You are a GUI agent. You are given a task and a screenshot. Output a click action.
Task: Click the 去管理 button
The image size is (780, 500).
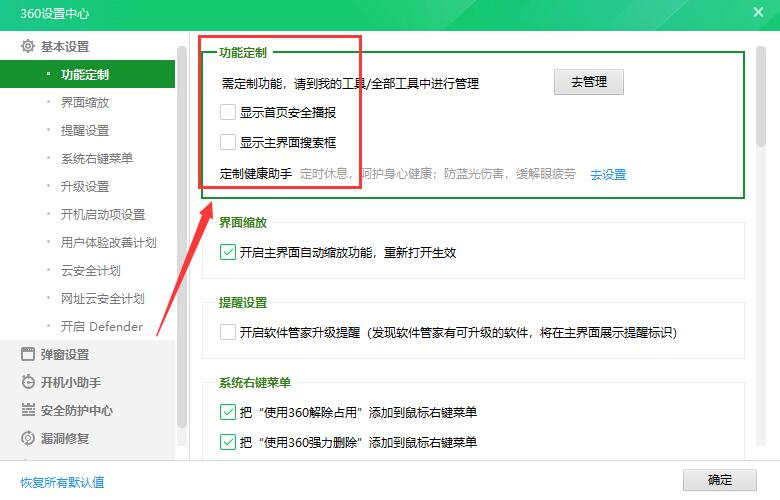(x=588, y=82)
